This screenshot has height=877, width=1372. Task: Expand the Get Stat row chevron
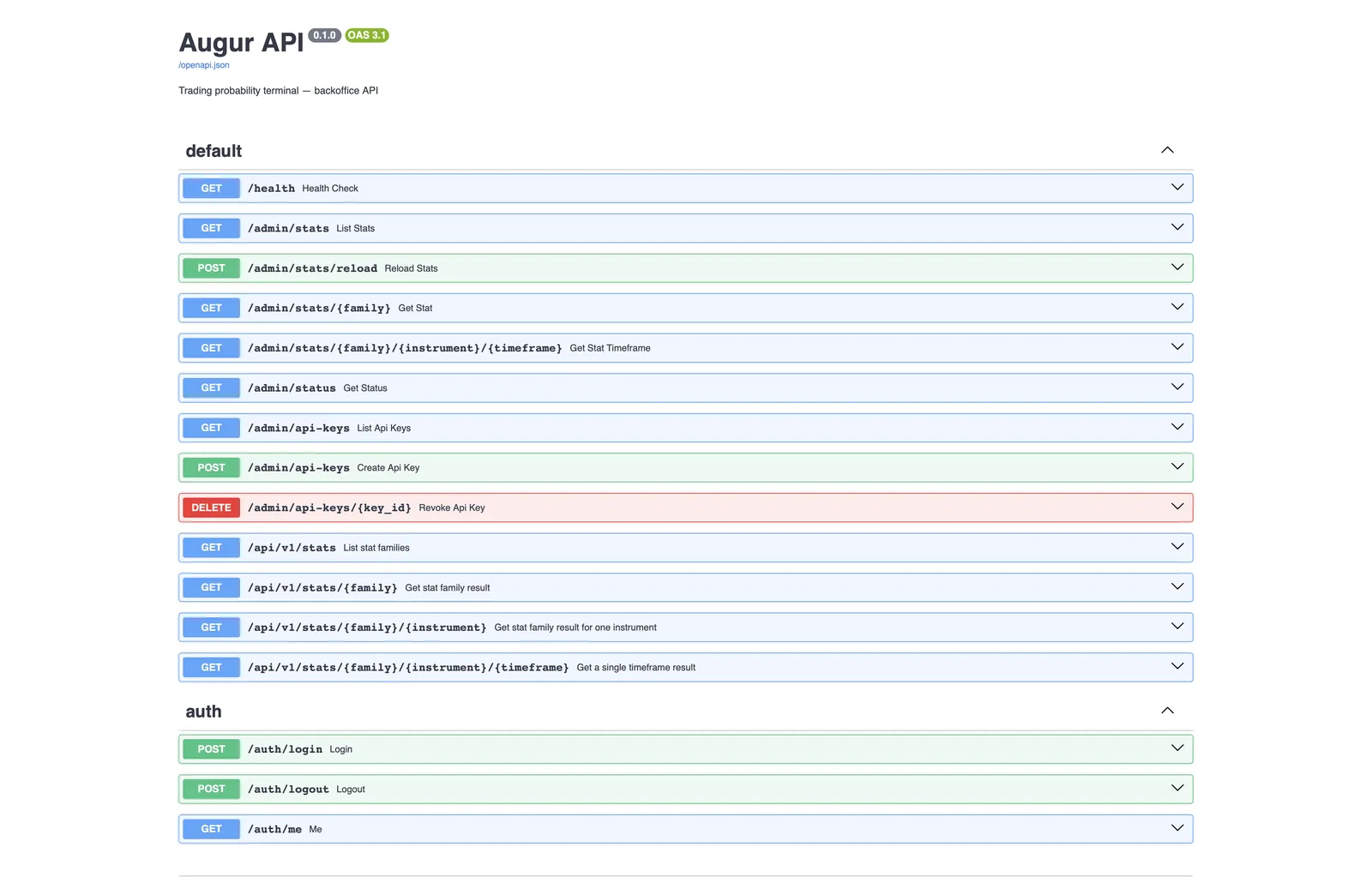coord(1177,307)
